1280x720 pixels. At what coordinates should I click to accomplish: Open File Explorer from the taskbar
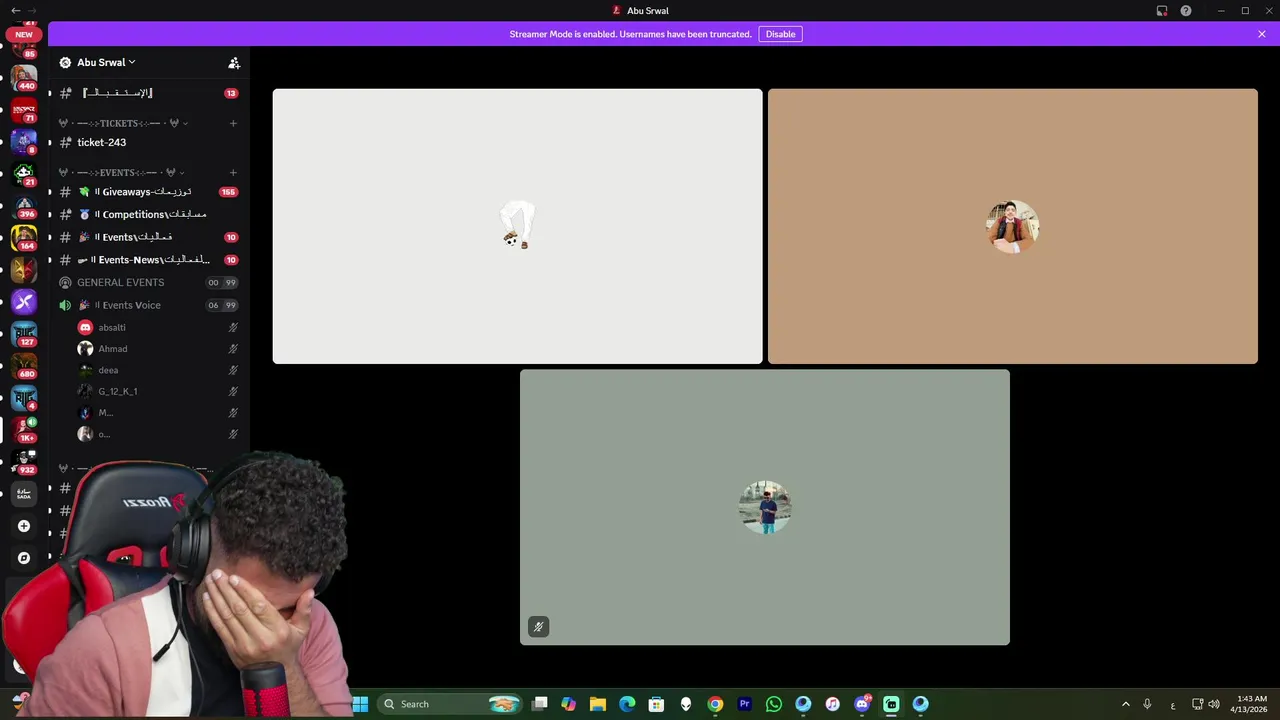[x=598, y=704]
